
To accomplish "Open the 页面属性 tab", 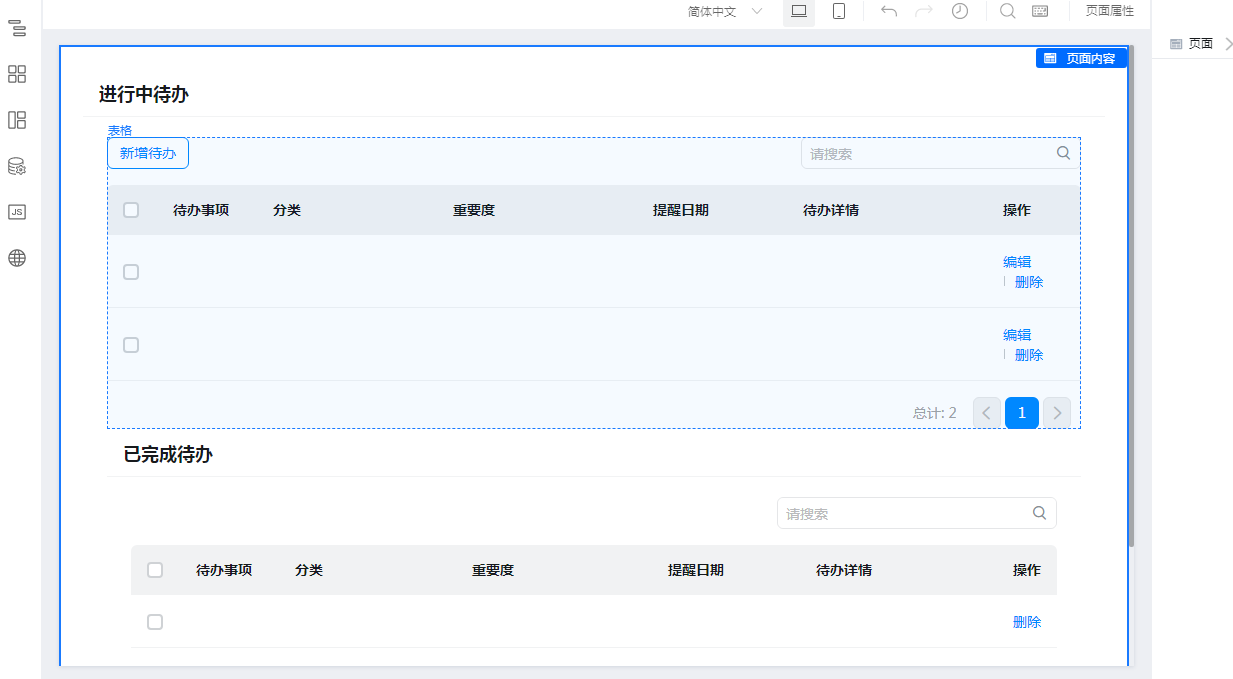I will point(1110,11).
